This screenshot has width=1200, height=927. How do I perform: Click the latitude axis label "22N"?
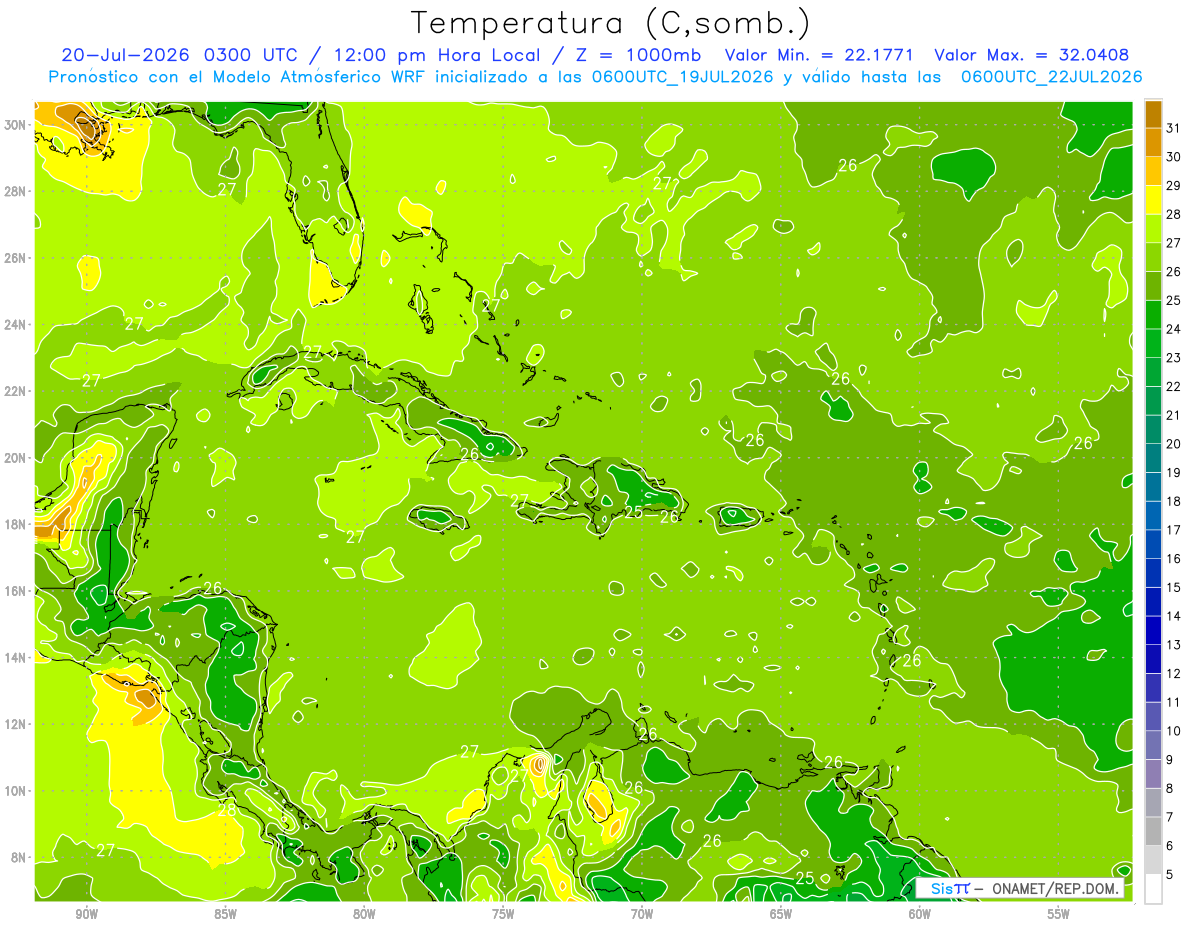[16, 391]
